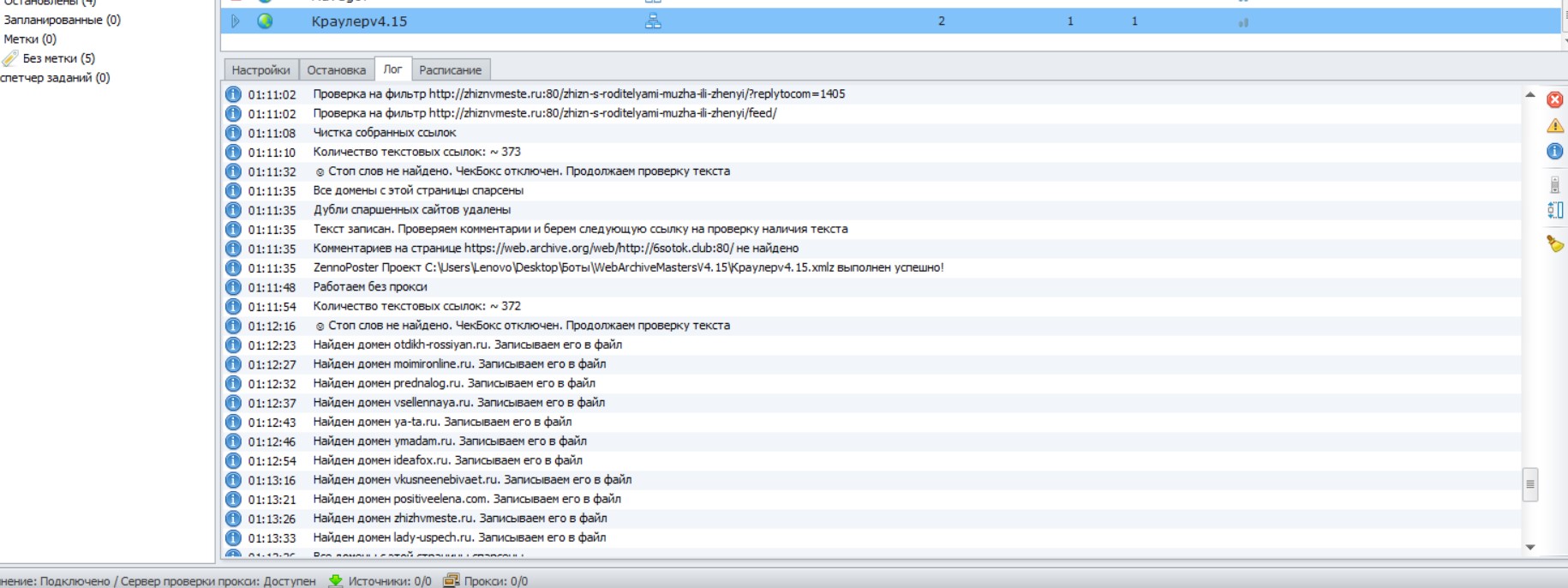Click the log scrollbar down arrow
Screen dimensions: 1568x588
click(1529, 547)
